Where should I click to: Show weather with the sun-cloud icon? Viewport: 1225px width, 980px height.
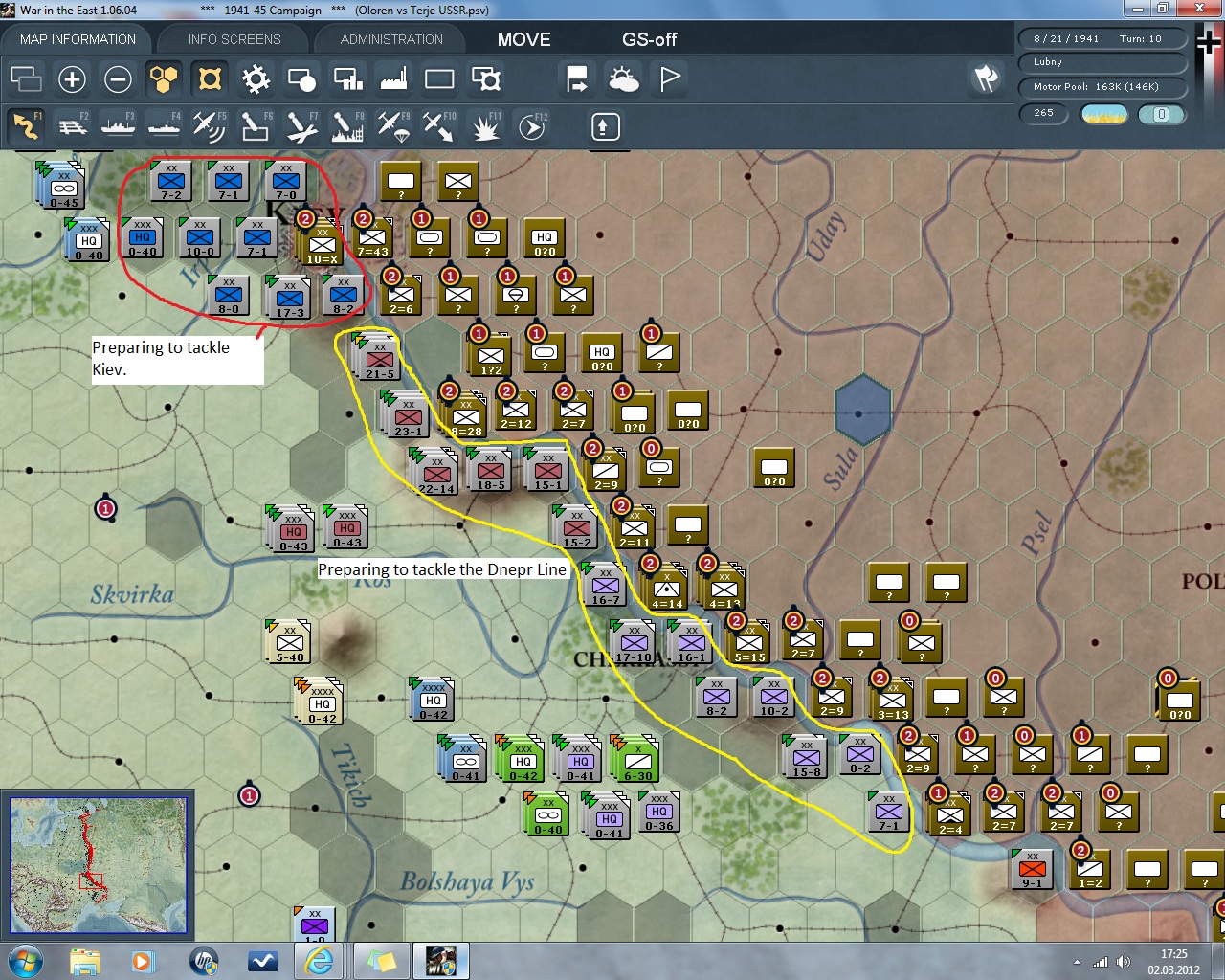tap(623, 78)
